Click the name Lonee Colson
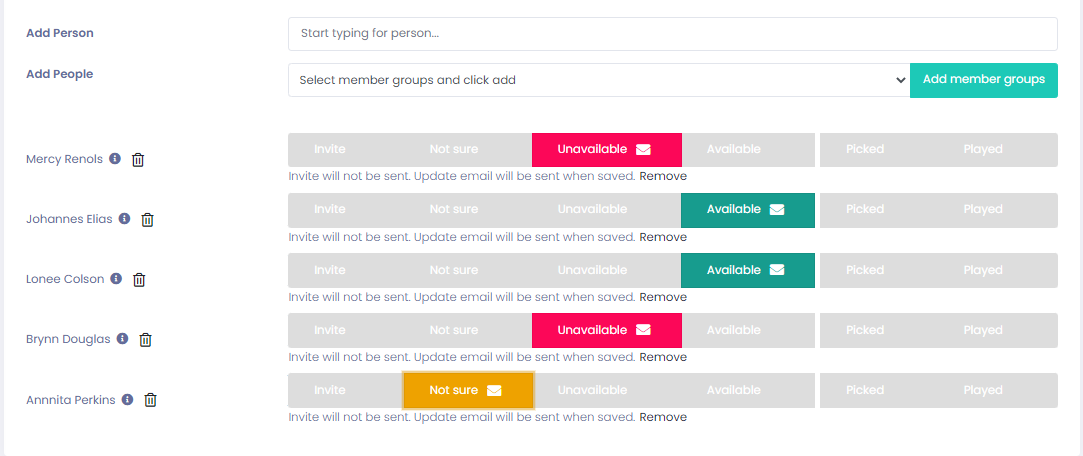Viewport: 1083px width, 456px height. click(65, 279)
